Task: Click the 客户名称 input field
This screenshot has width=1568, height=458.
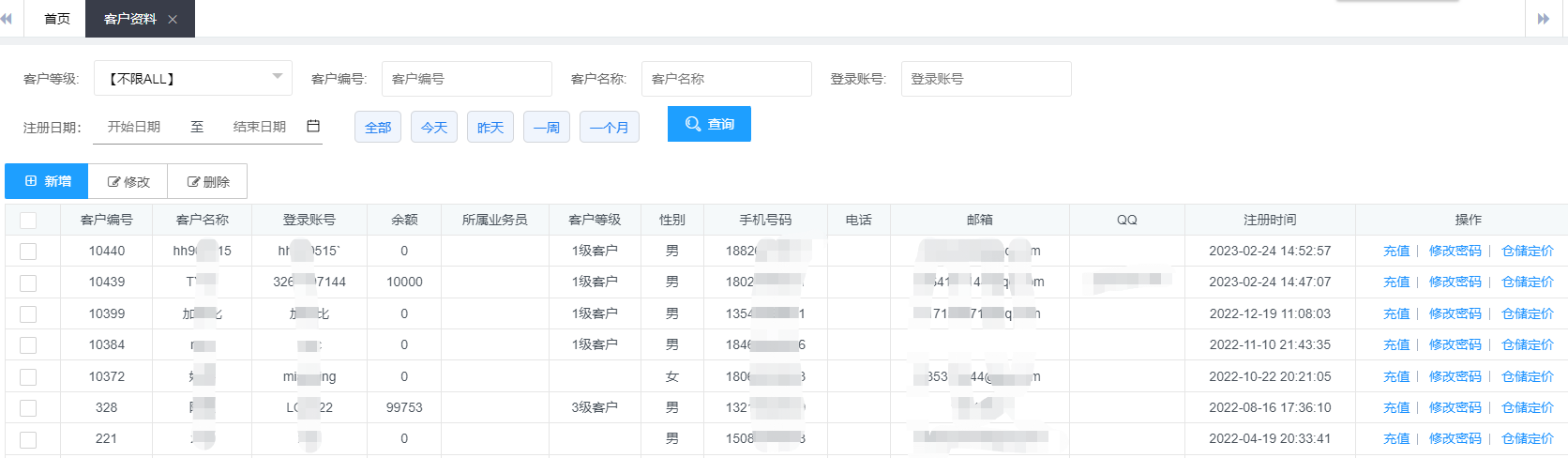Action: point(726,79)
